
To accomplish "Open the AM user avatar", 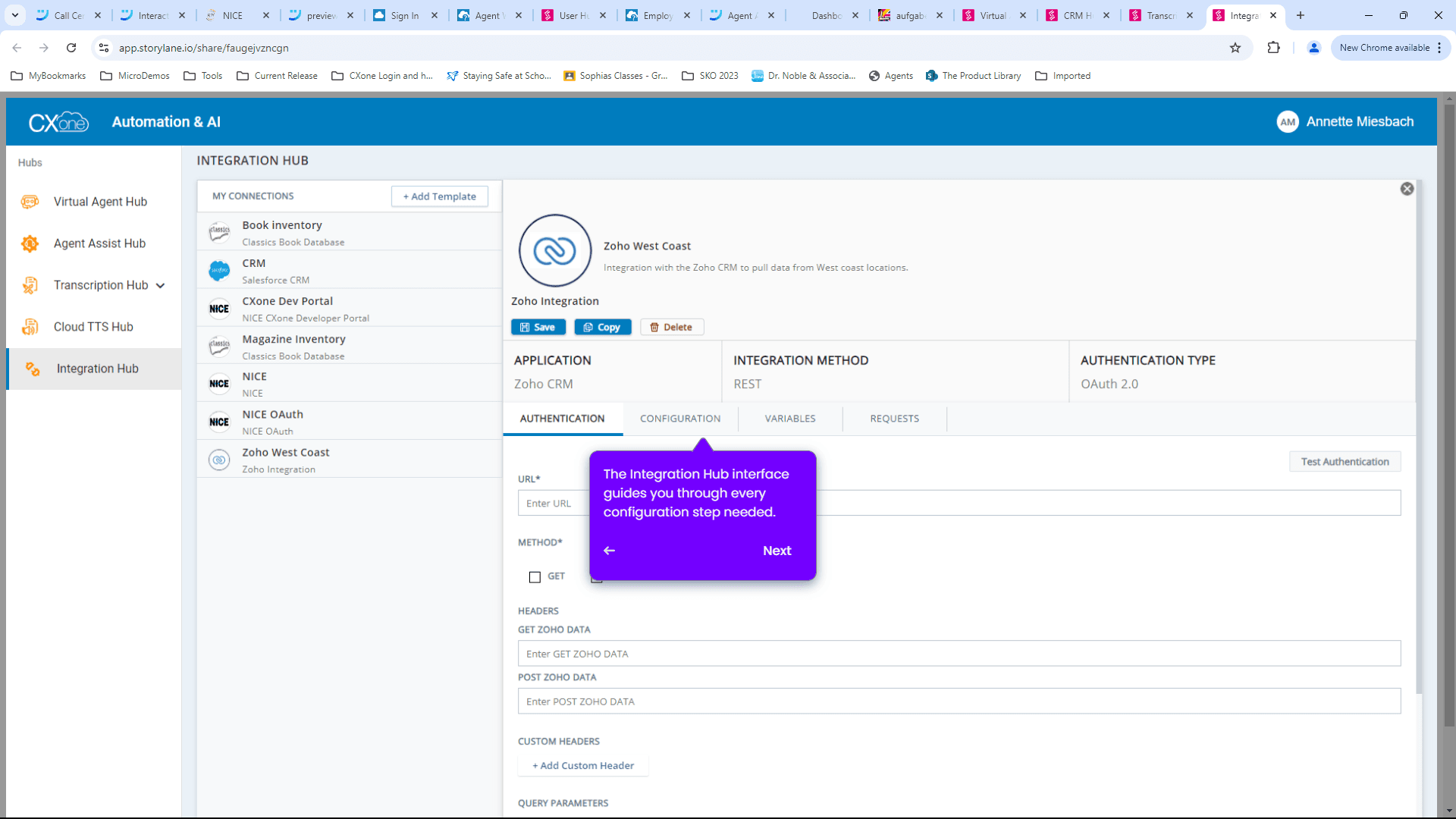I will point(1288,122).
